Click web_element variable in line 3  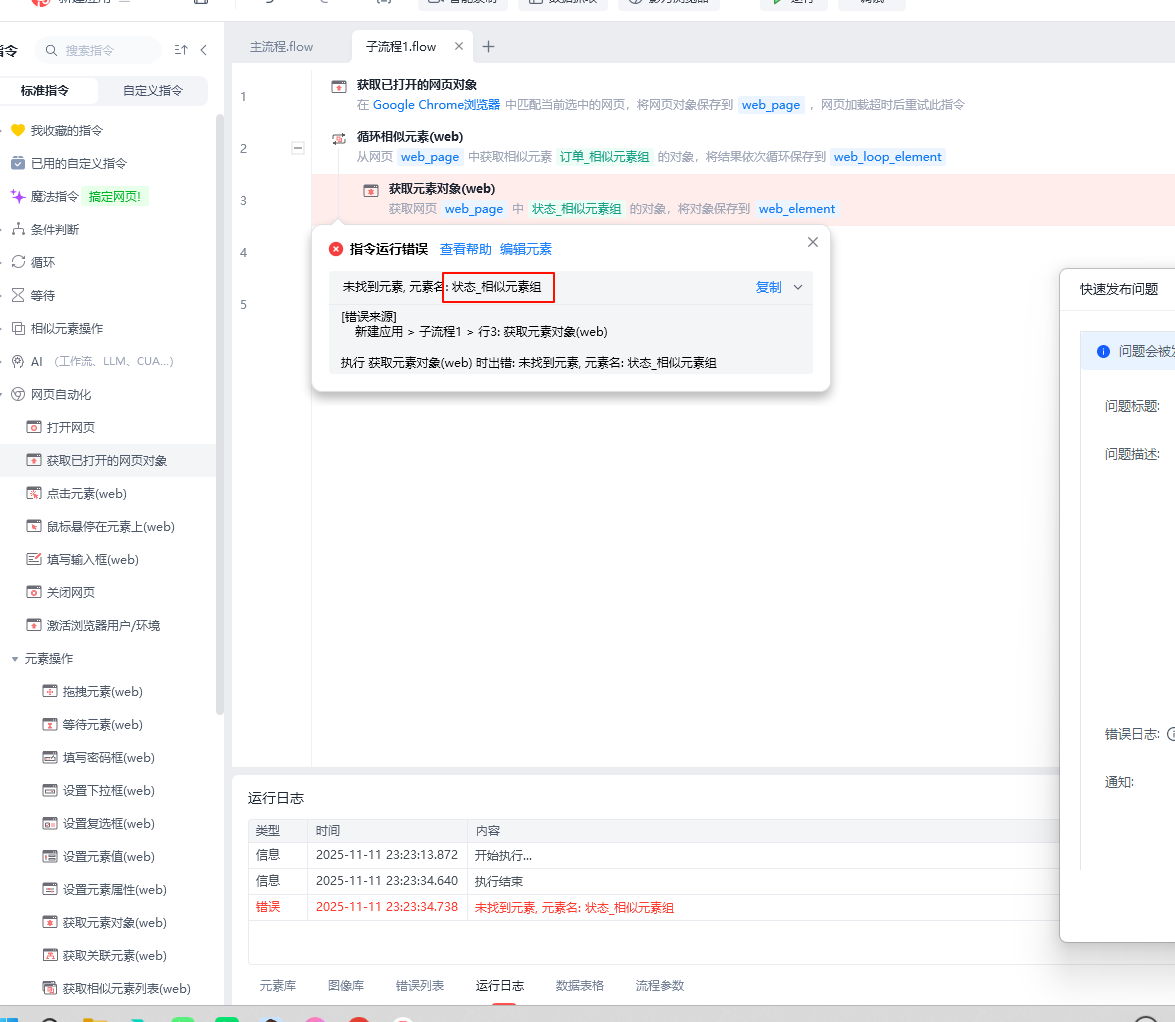(797, 209)
